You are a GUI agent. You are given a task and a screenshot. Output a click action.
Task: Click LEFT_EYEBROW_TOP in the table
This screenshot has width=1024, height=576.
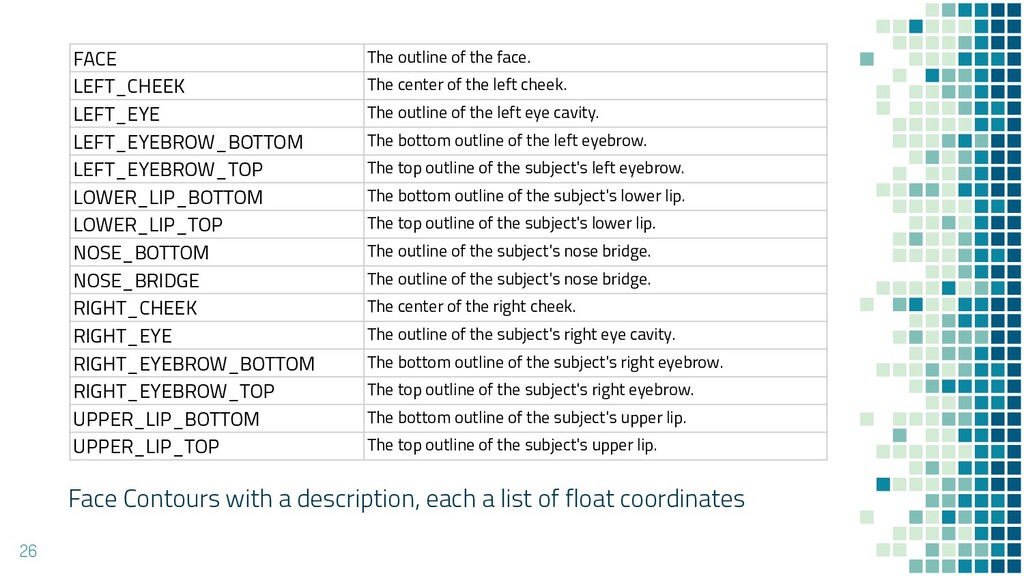(x=168, y=170)
